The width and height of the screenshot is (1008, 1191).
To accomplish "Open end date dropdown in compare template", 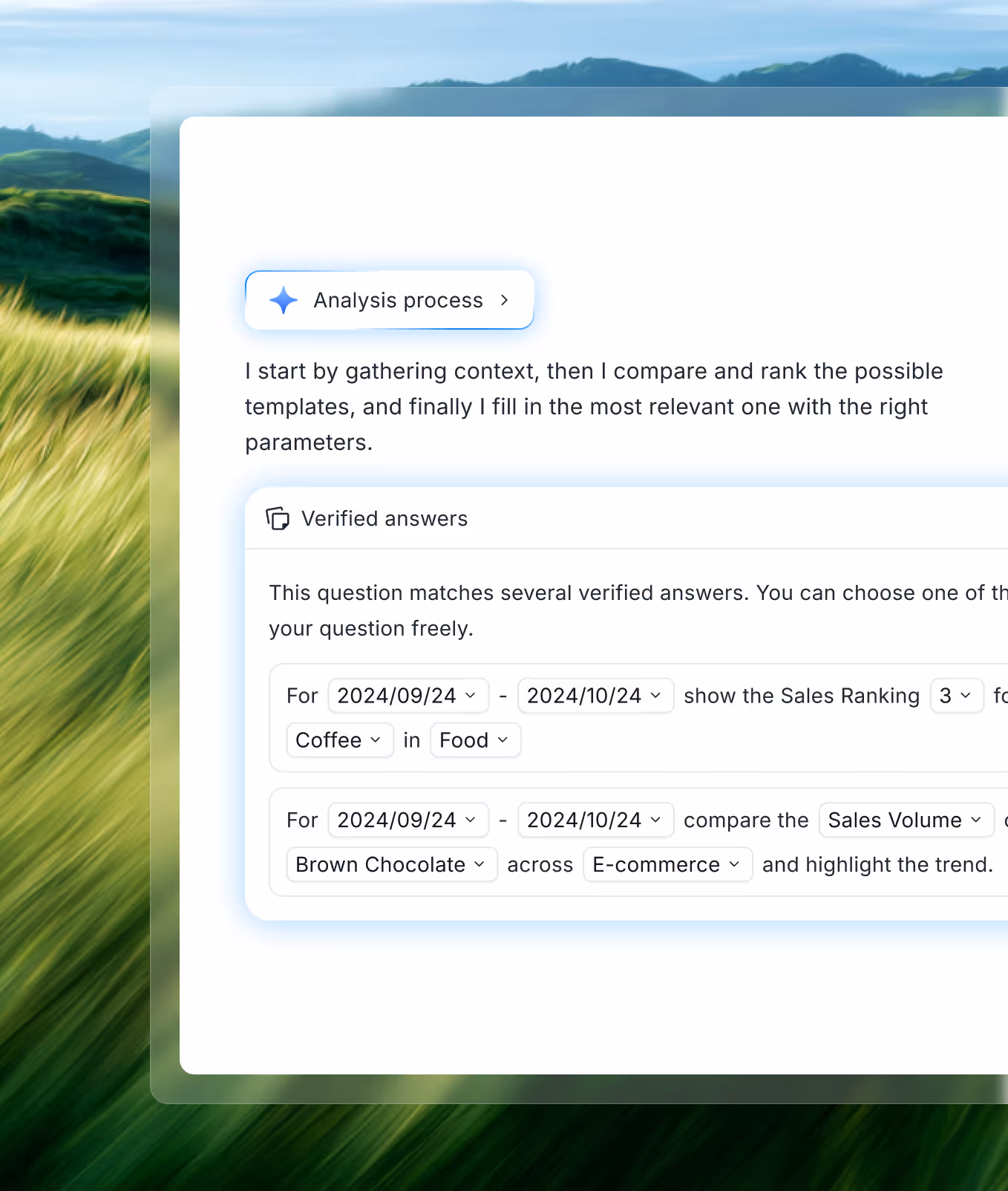I will 595,820.
